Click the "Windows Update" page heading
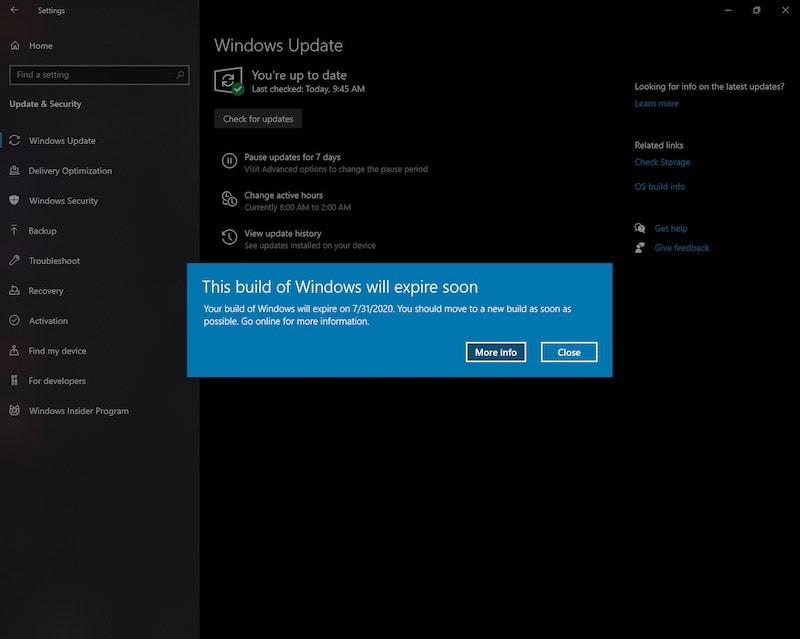Viewport: 800px width, 639px height. point(279,45)
